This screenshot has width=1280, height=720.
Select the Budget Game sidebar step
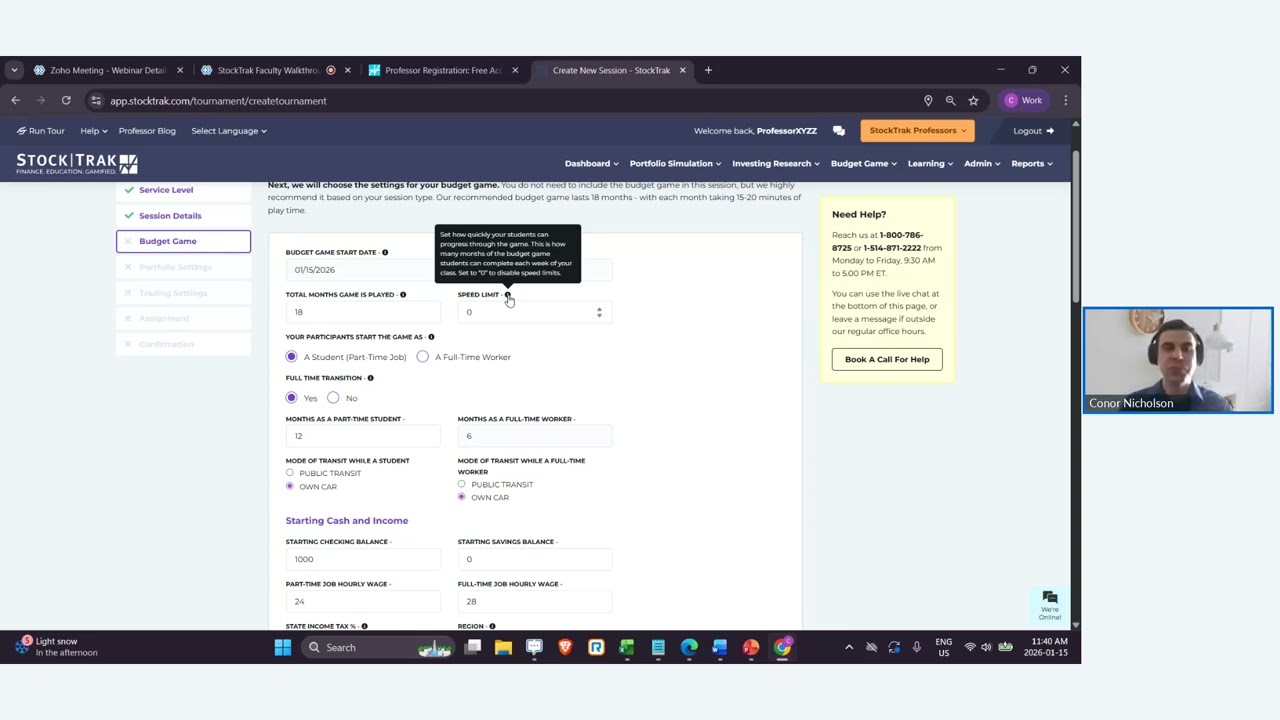tap(183, 241)
